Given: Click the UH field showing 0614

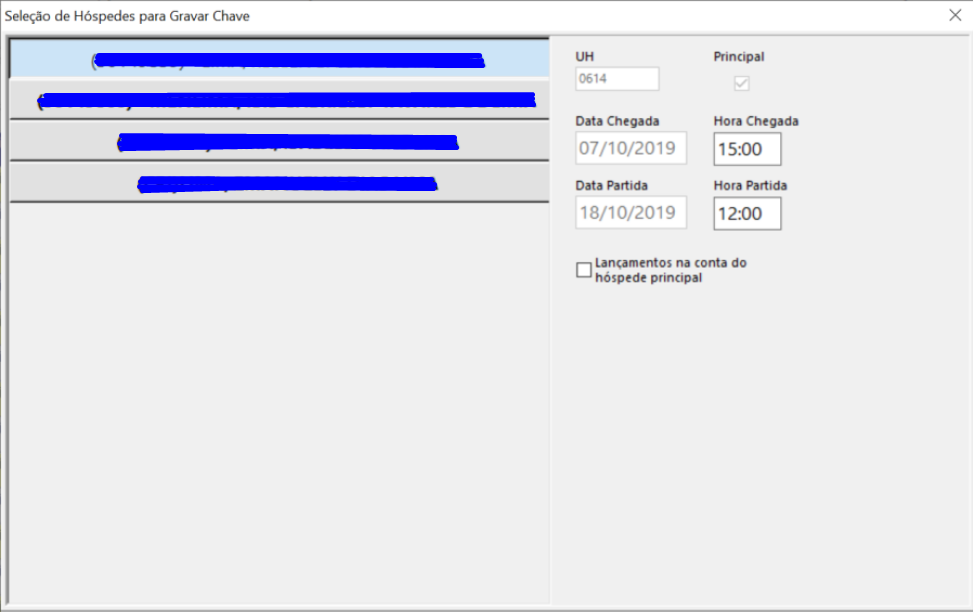Looking at the screenshot, I should (617, 79).
